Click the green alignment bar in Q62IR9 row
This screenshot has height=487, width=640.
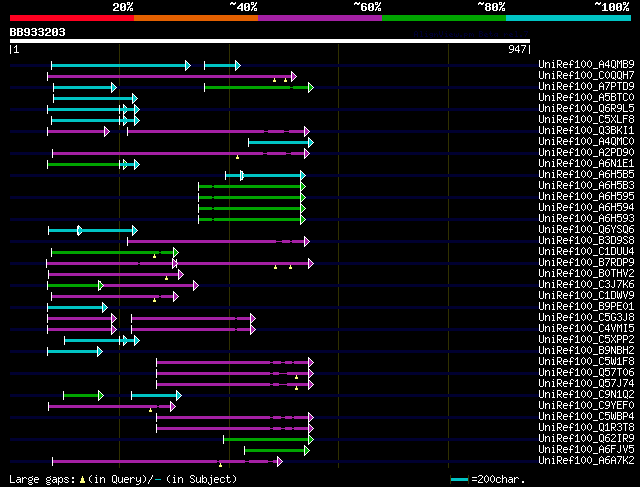[x=268, y=440]
